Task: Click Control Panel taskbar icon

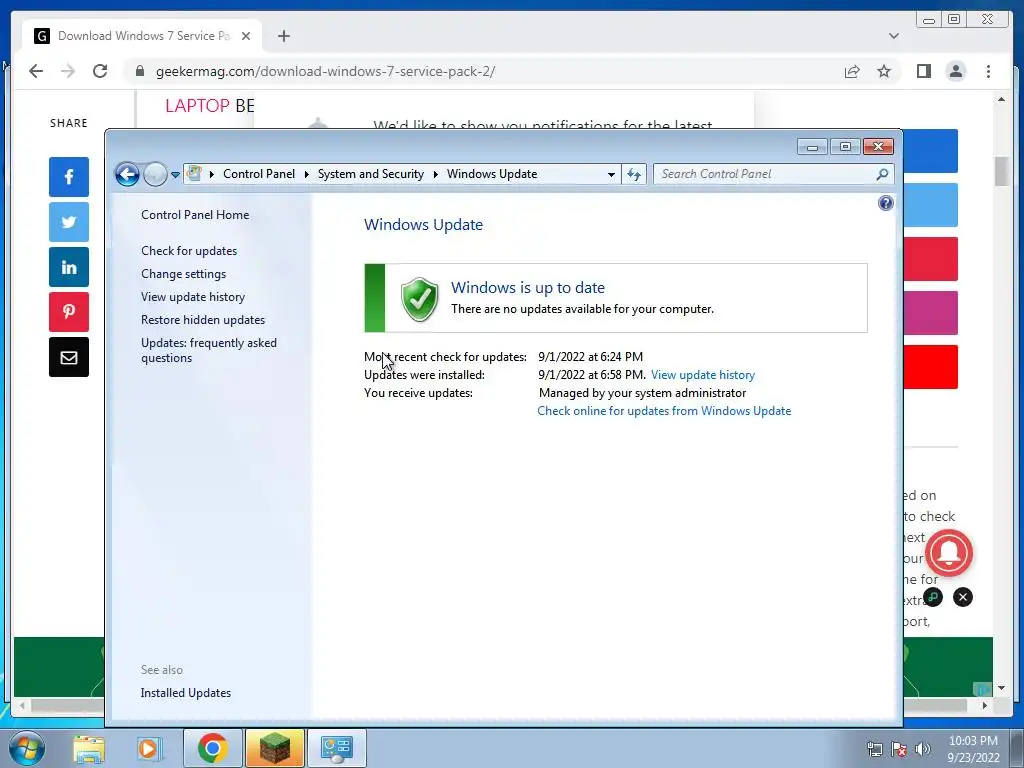Action: 336,748
